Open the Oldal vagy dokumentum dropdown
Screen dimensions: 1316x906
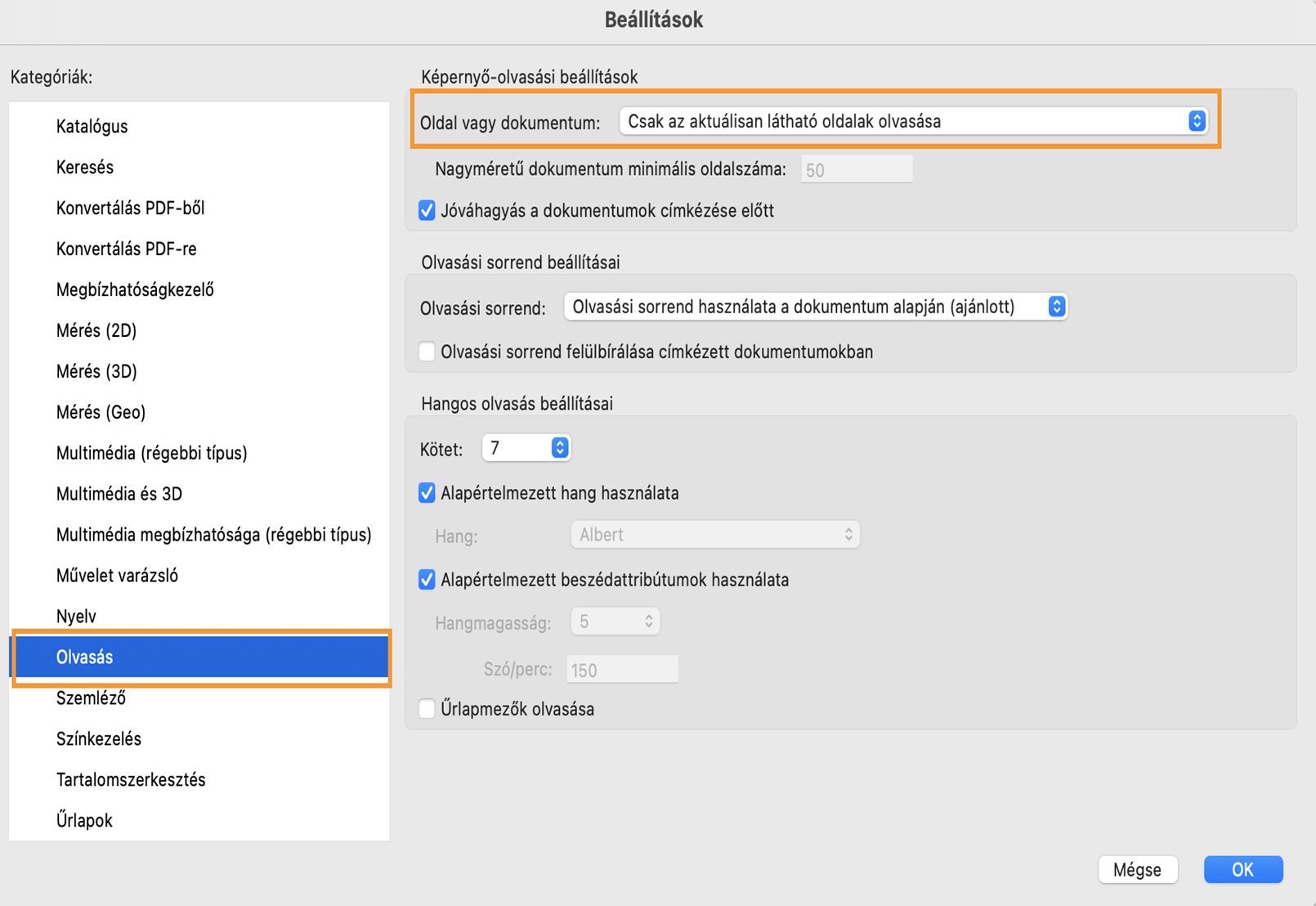coord(912,122)
